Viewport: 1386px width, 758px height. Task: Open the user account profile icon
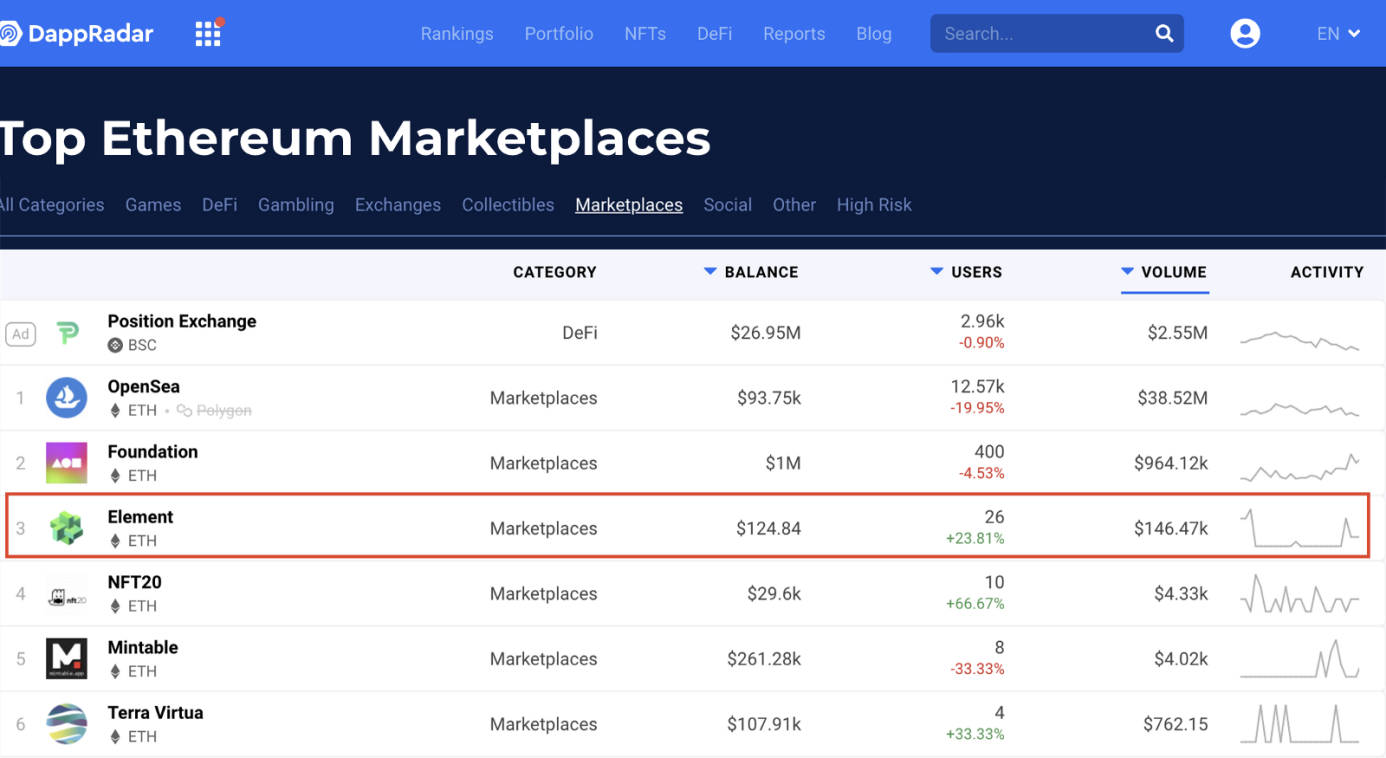[x=1245, y=34]
